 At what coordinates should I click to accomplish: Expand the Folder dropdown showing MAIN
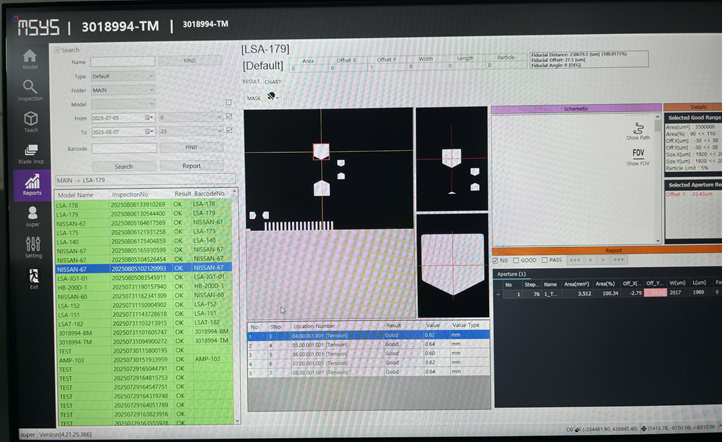tap(122, 90)
